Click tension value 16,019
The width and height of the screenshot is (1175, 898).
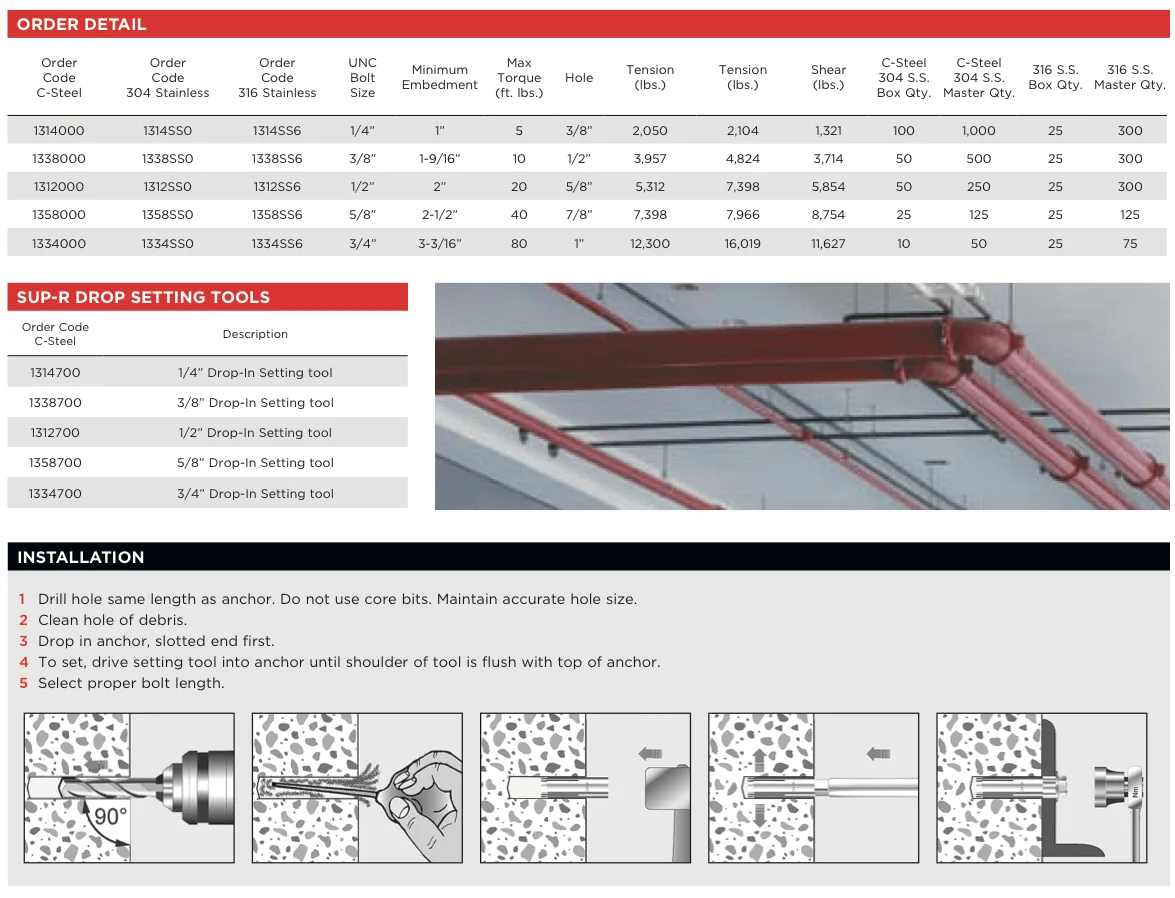pyautogui.click(x=743, y=244)
